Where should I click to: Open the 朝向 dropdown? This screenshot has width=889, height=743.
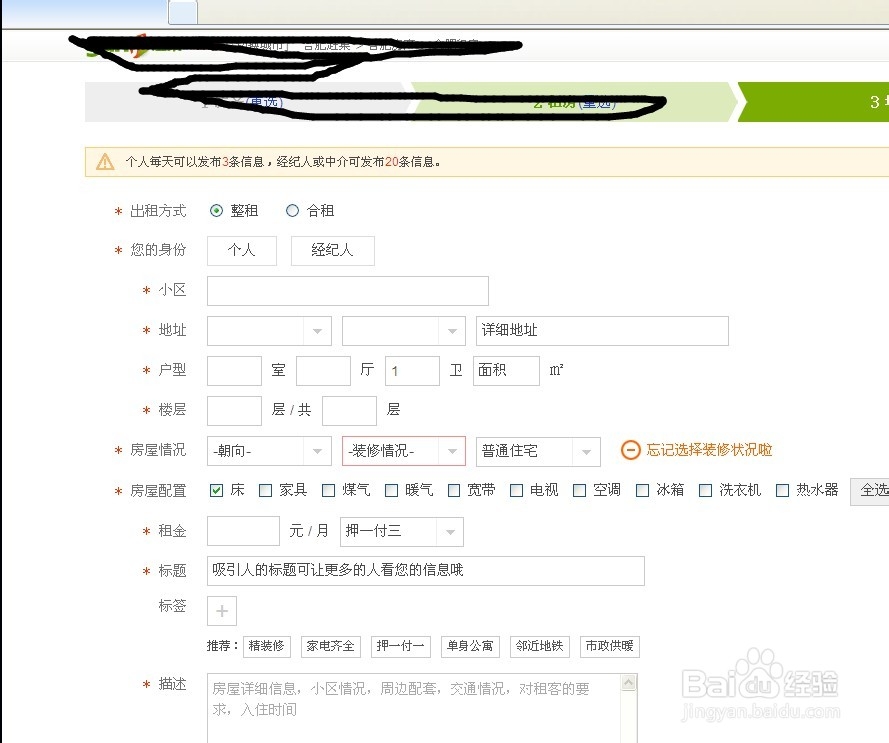(269, 451)
